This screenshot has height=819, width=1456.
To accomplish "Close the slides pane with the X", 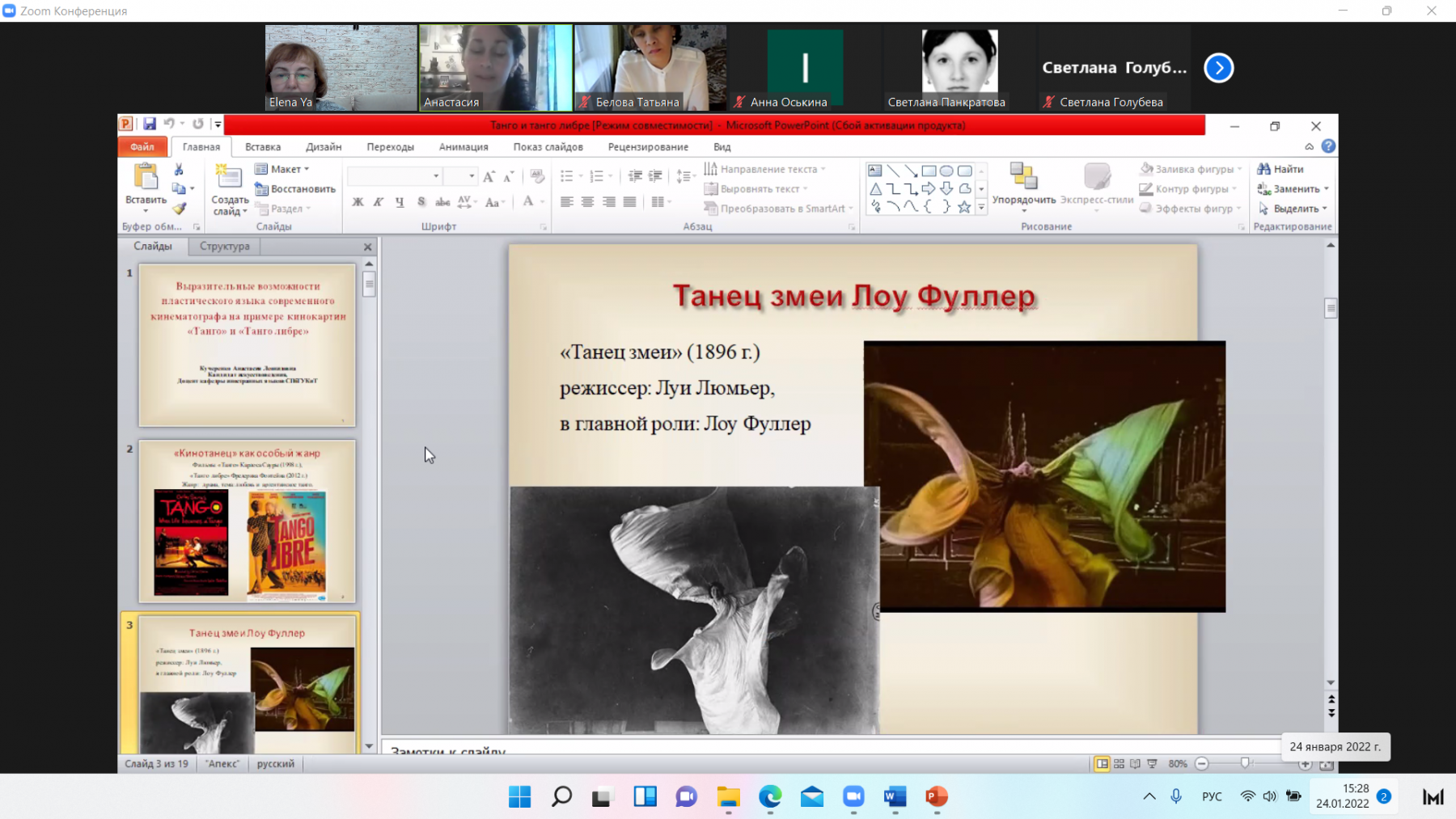I will point(368,247).
